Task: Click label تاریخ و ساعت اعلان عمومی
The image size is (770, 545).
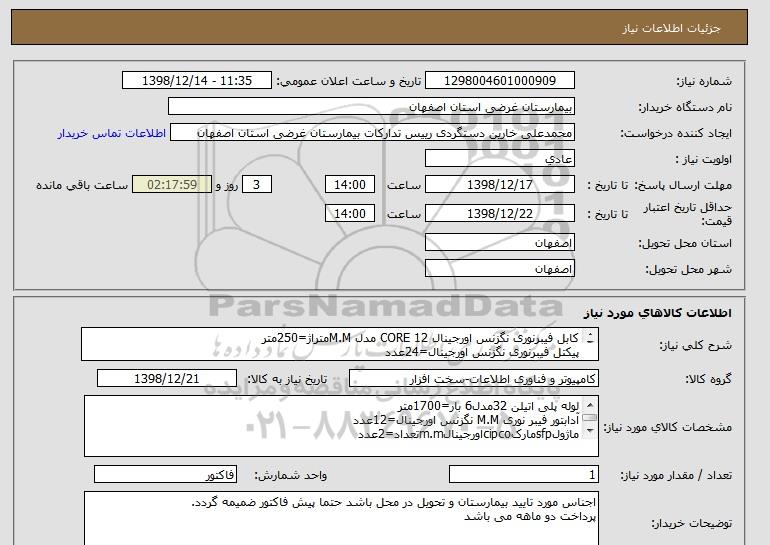Action: 349,81
